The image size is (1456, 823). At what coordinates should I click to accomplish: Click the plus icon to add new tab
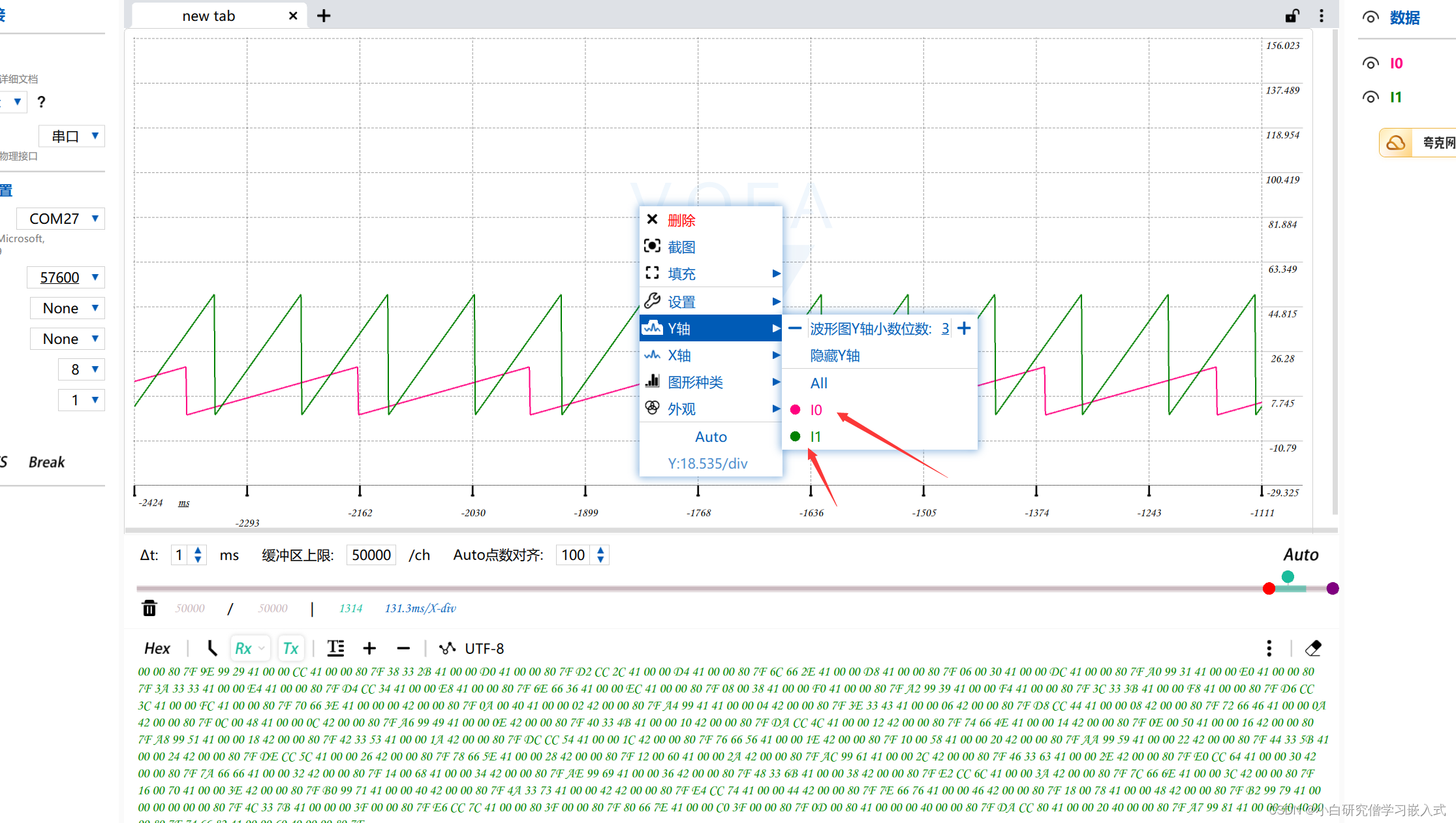pos(324,16)
